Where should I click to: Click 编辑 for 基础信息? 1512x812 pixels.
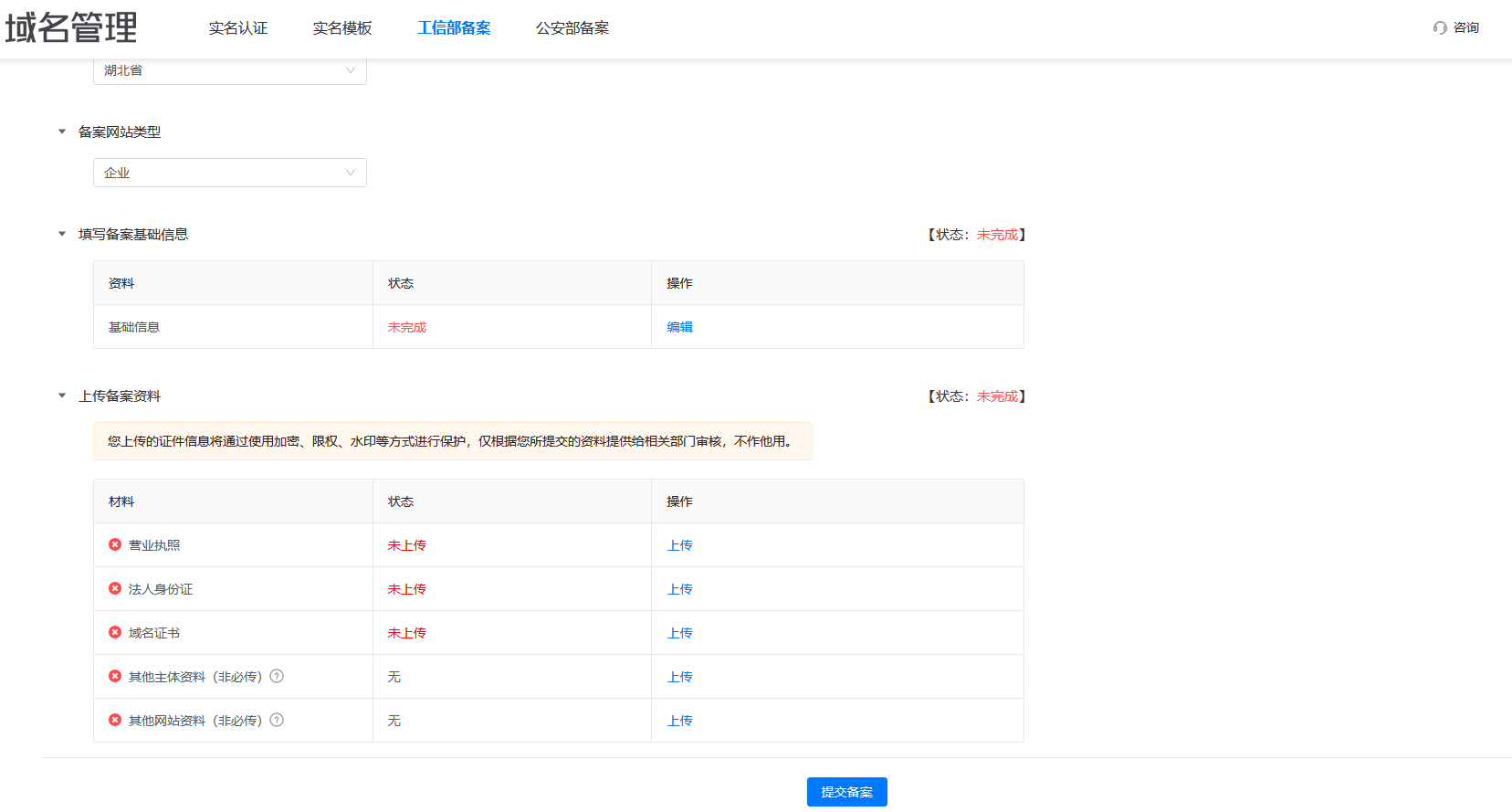[680, 327]
